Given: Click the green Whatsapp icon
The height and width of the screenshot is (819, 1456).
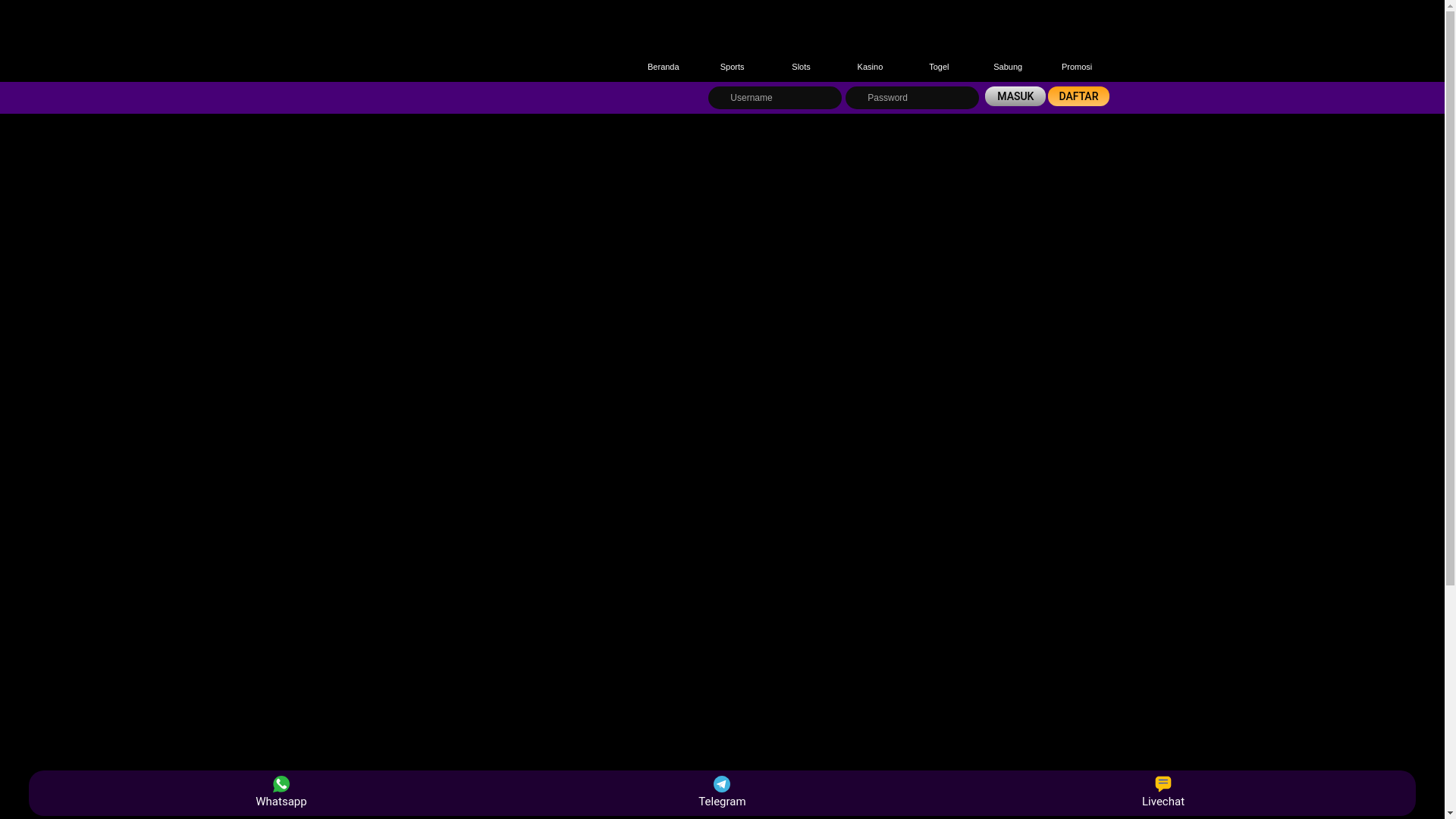Looking at the screenshot, I should [281, 784].
